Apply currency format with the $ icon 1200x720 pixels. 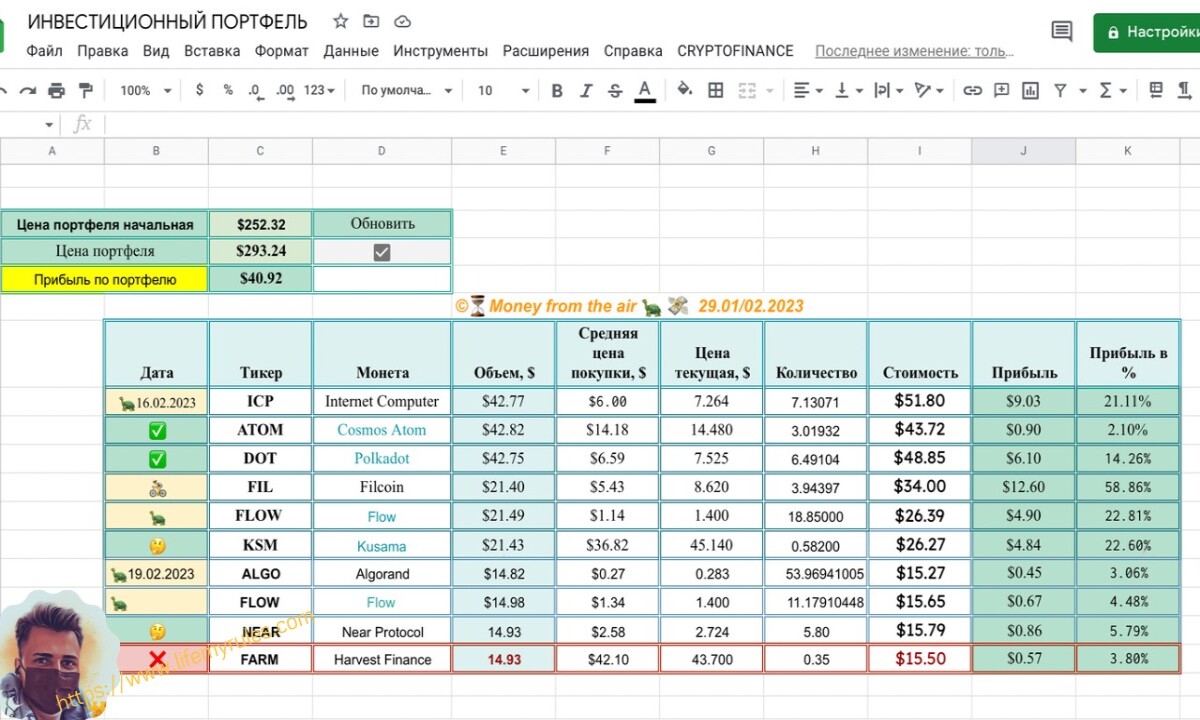200,90
